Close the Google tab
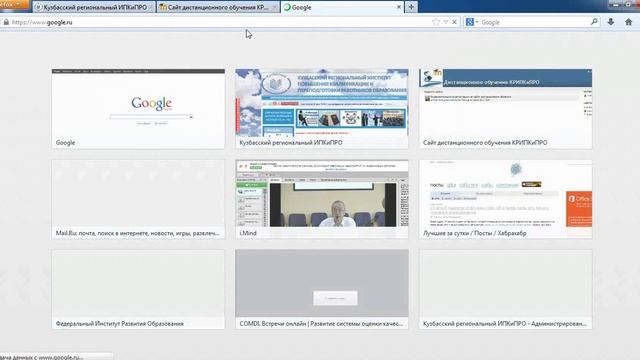 399,7
